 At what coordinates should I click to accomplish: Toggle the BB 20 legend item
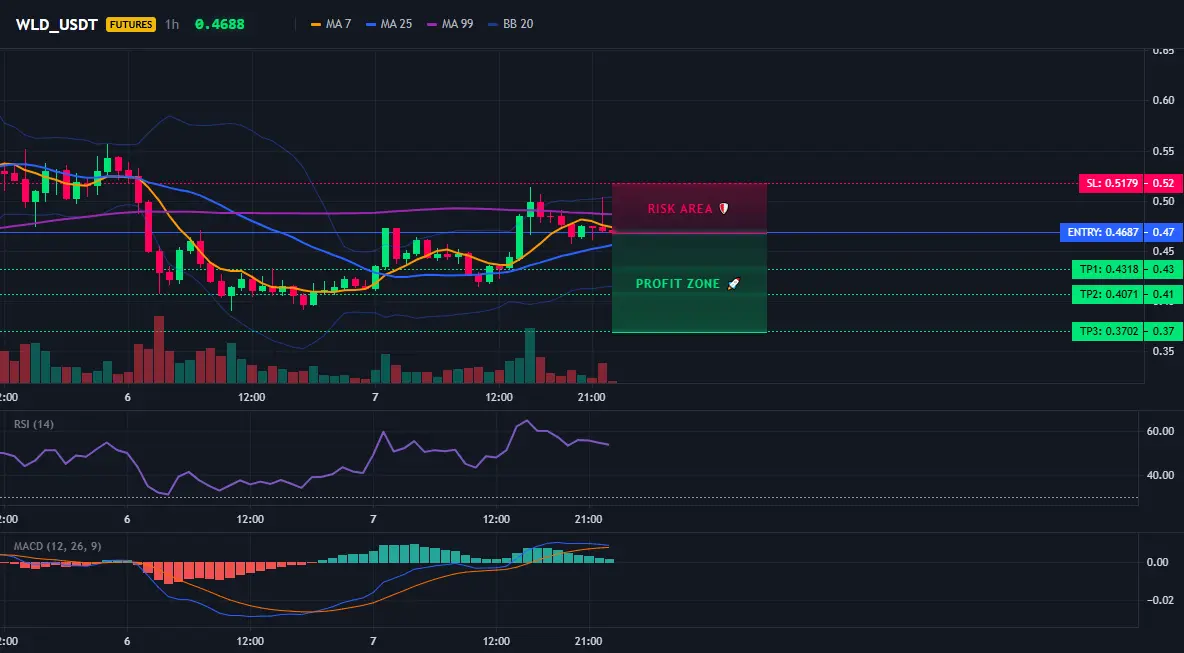coord(510,24)
